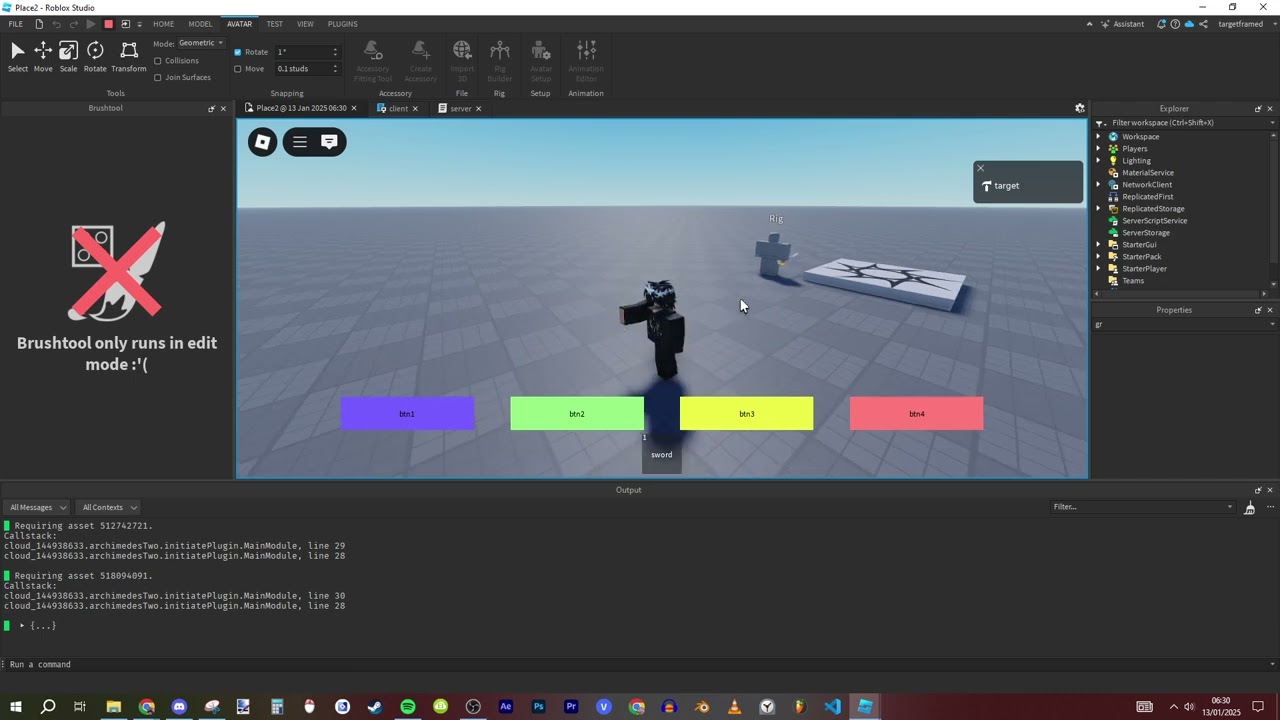This screenshot has width=1280, height=720.
Task: Click the new file icon beside FILE
Action: (x=39, y=24)
